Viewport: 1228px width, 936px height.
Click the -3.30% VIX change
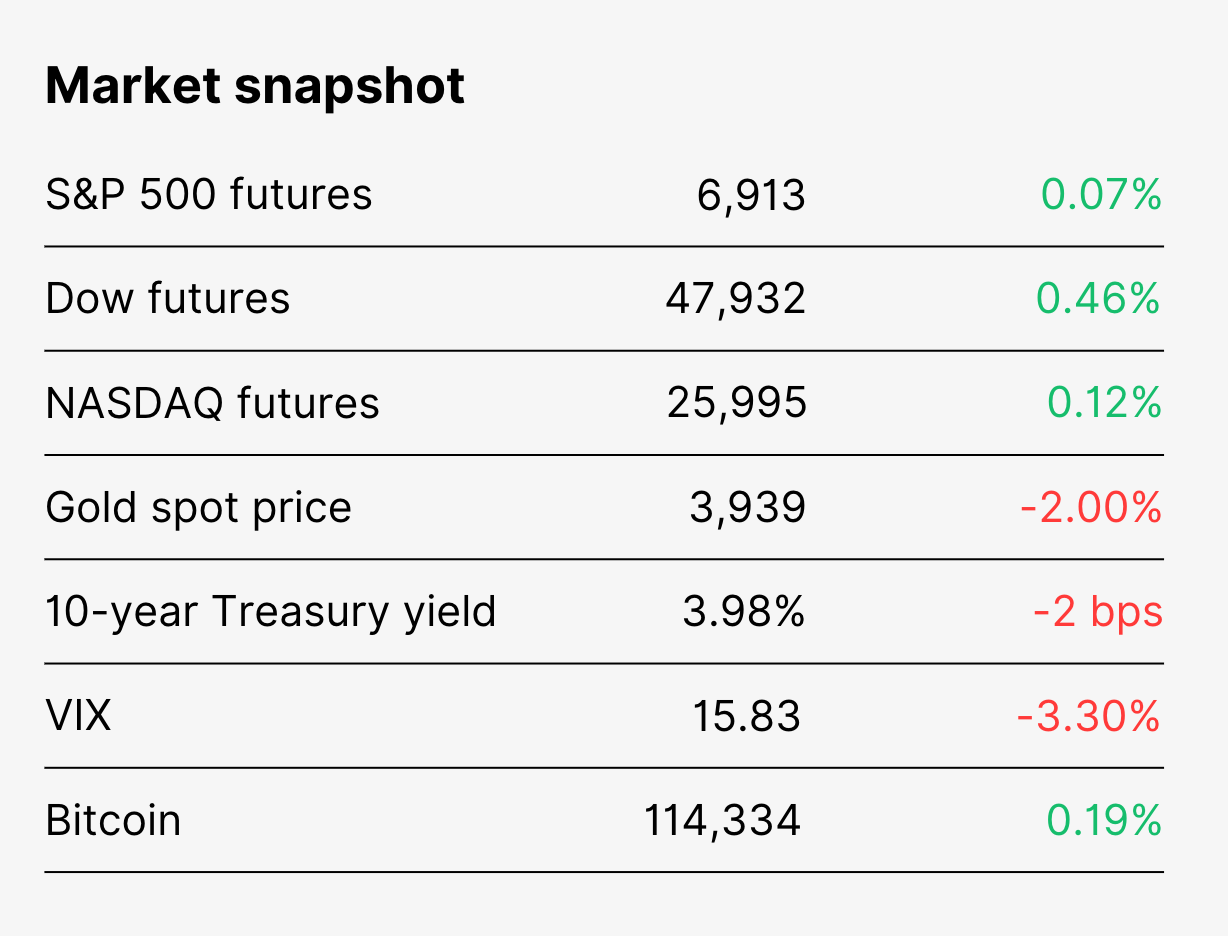pos(1090,716)
